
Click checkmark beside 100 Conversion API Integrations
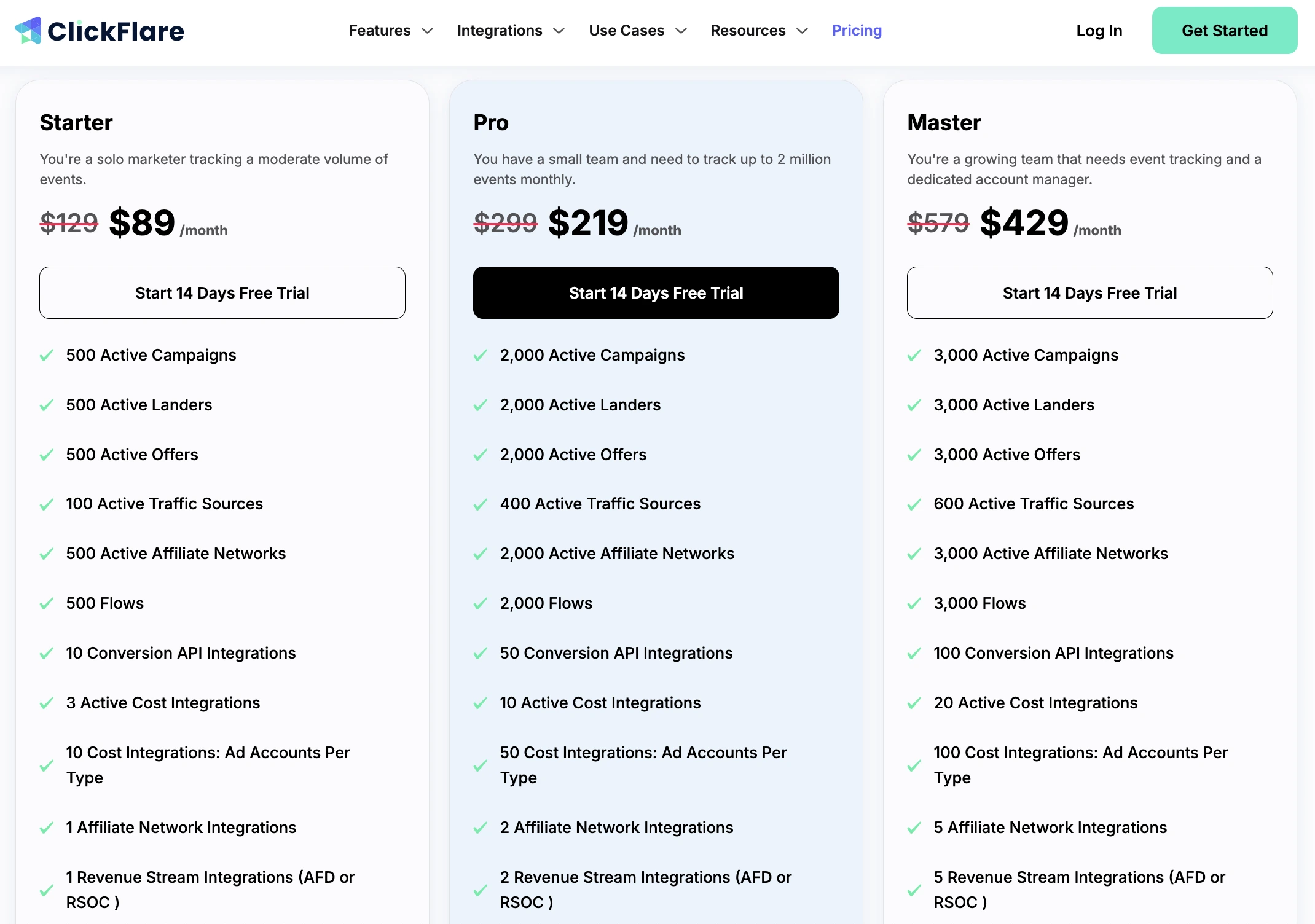tap(914, 654)
